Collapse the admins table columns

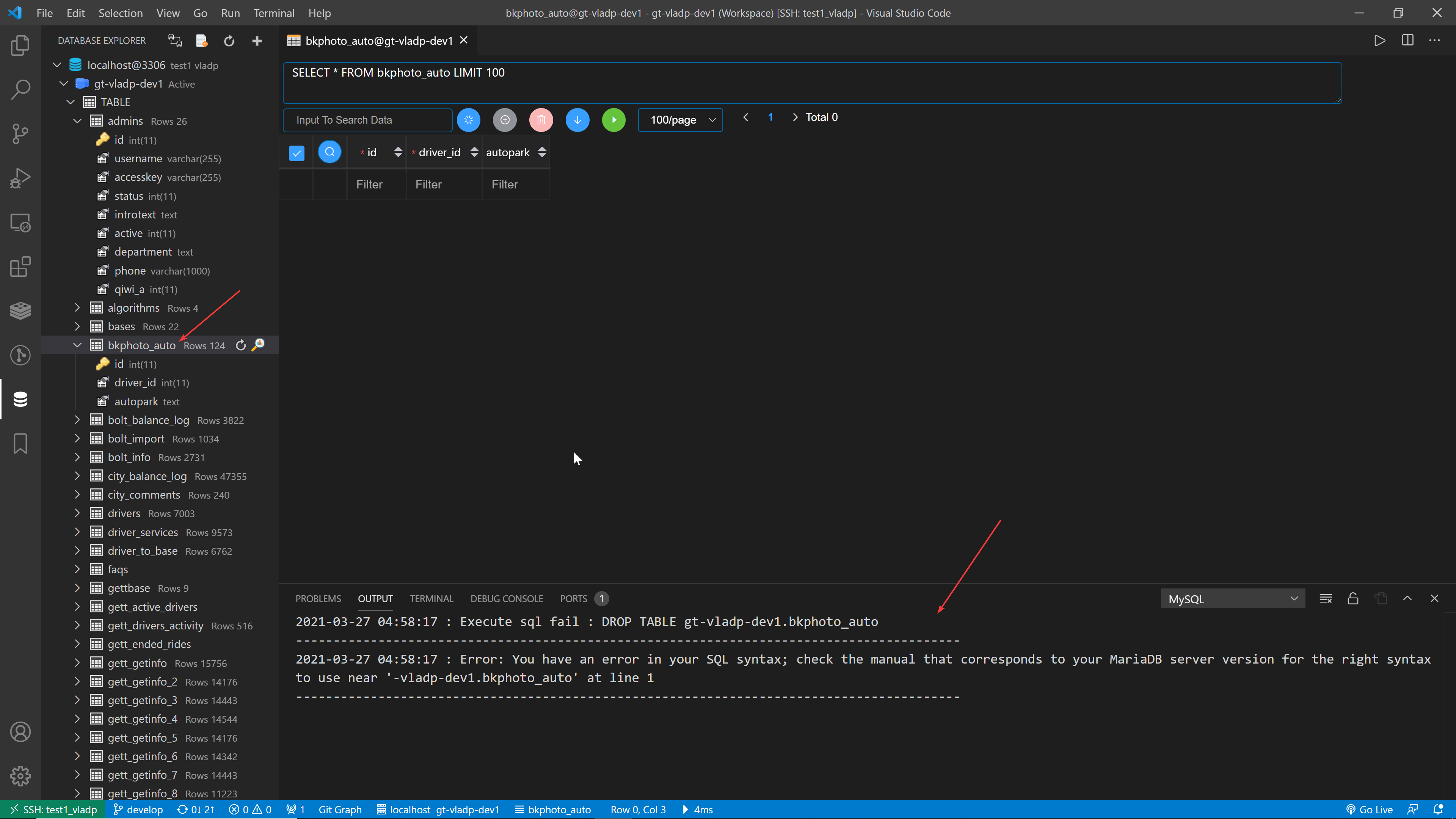point(77,121)
